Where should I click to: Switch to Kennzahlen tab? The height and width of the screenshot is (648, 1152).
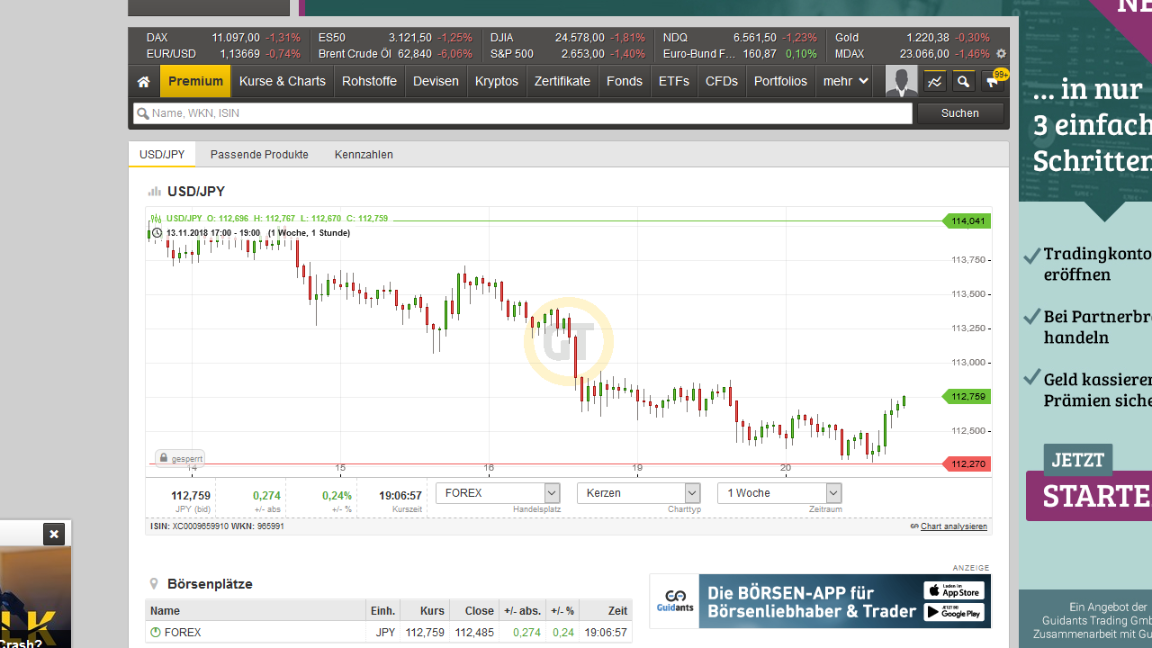[364, 154]
